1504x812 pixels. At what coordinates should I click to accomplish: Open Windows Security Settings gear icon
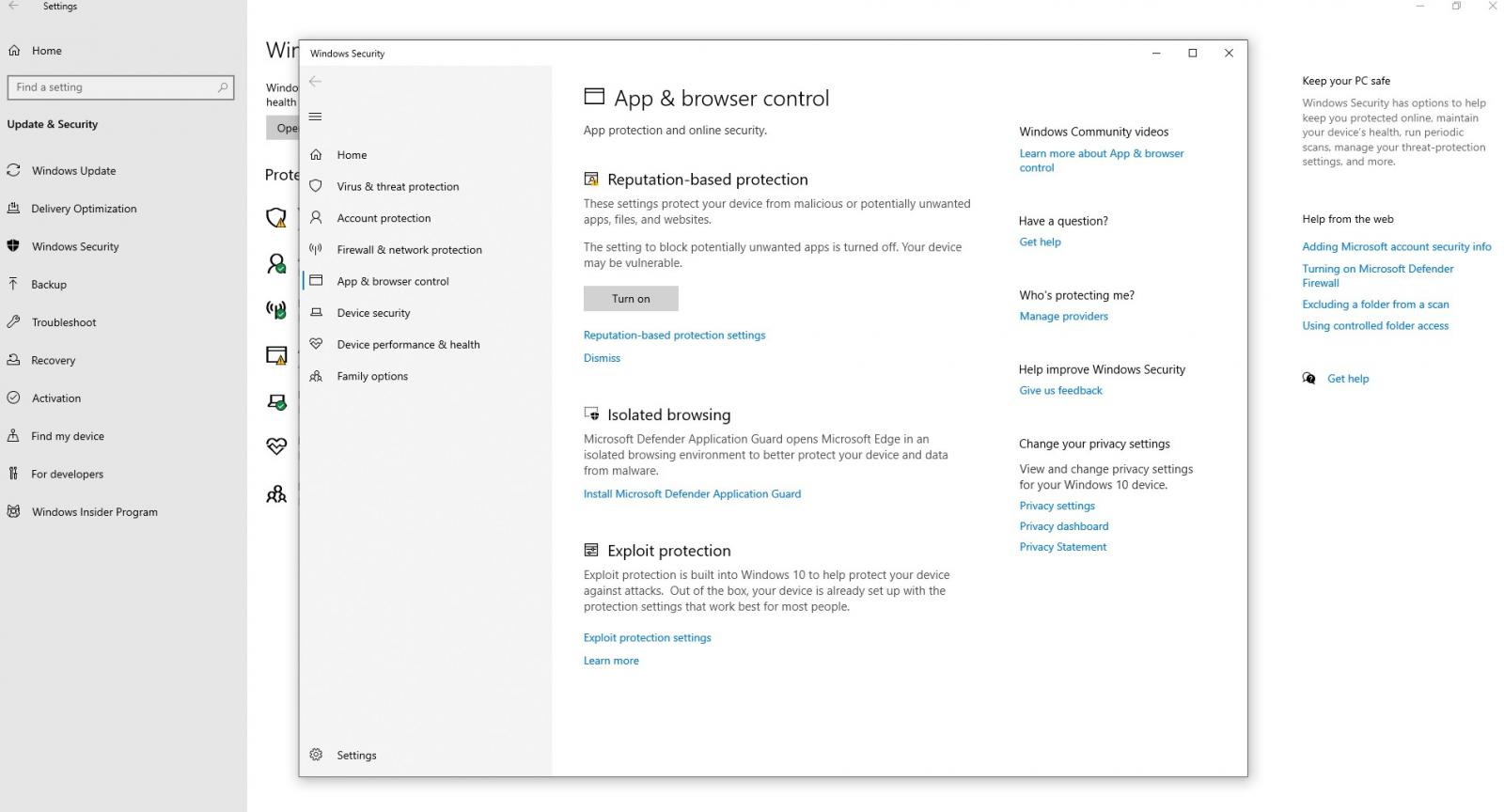(316, 755)
